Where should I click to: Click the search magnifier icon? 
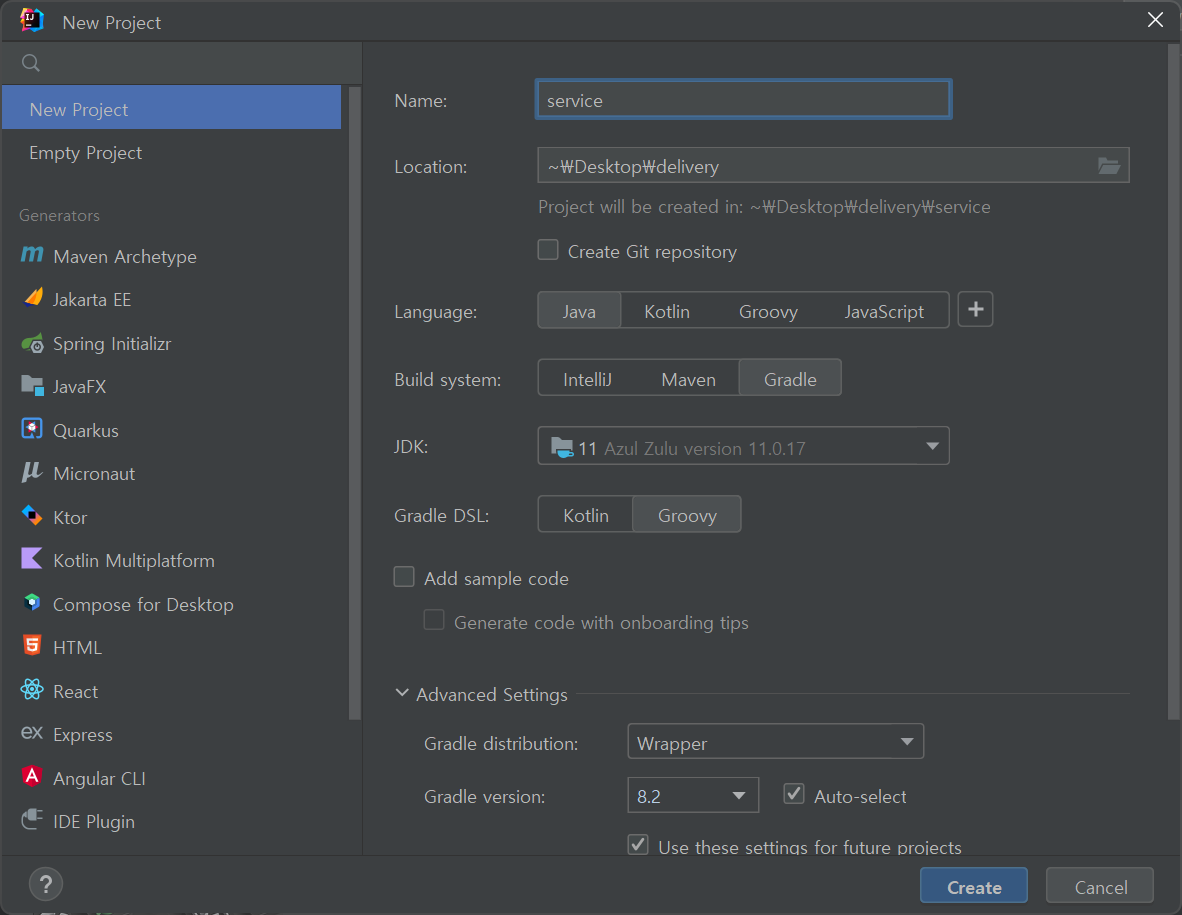point(30,63)
